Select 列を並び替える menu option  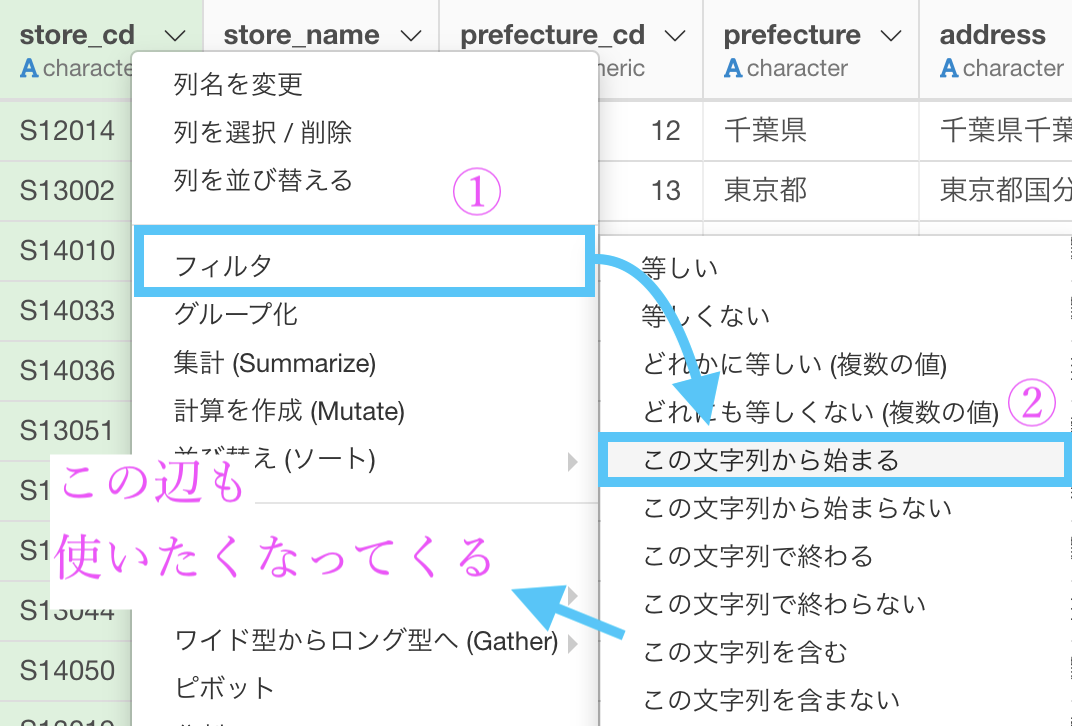coord(262,181)
